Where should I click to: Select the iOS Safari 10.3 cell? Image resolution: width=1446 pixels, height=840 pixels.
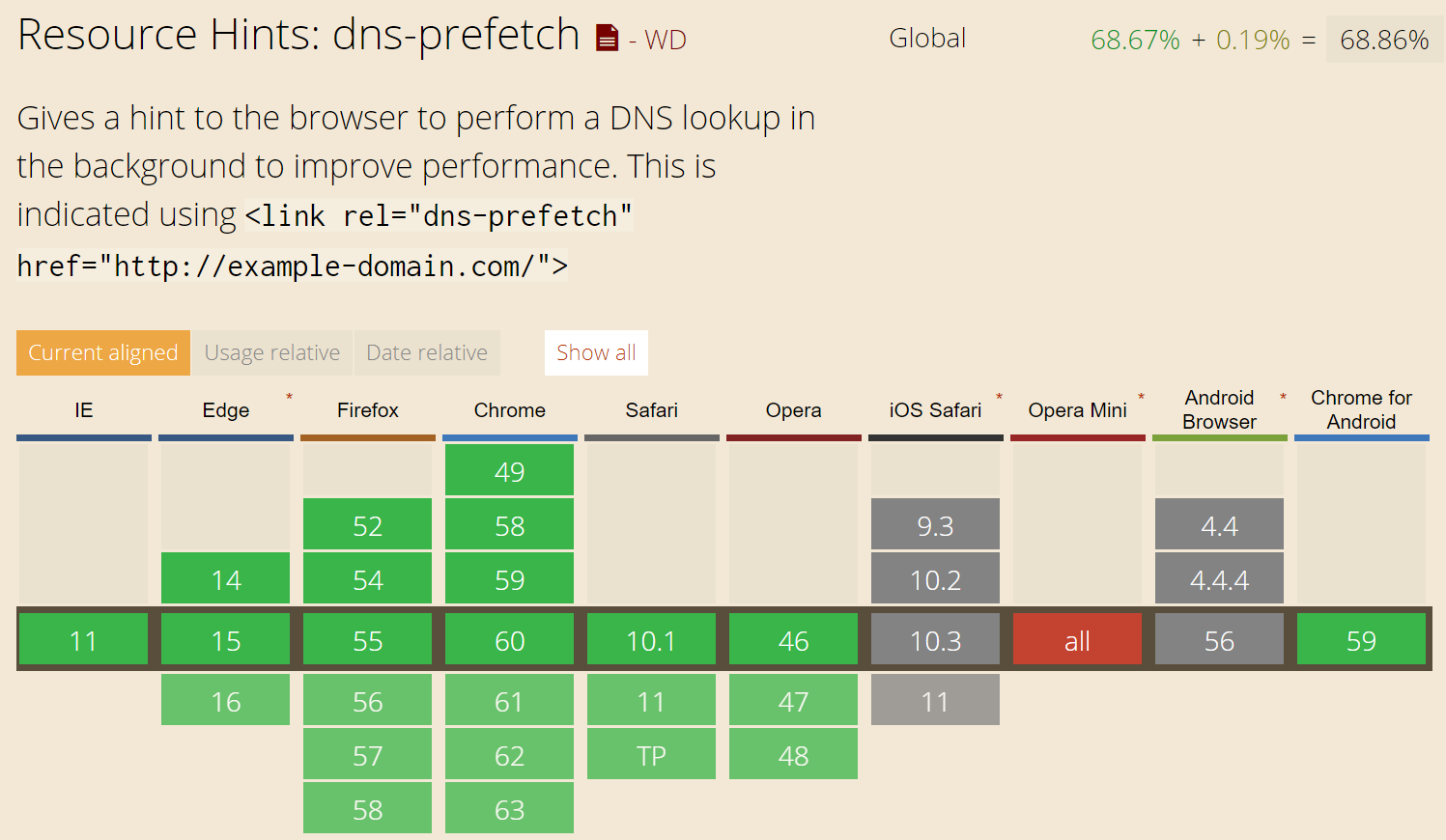(x=935, y=639)
